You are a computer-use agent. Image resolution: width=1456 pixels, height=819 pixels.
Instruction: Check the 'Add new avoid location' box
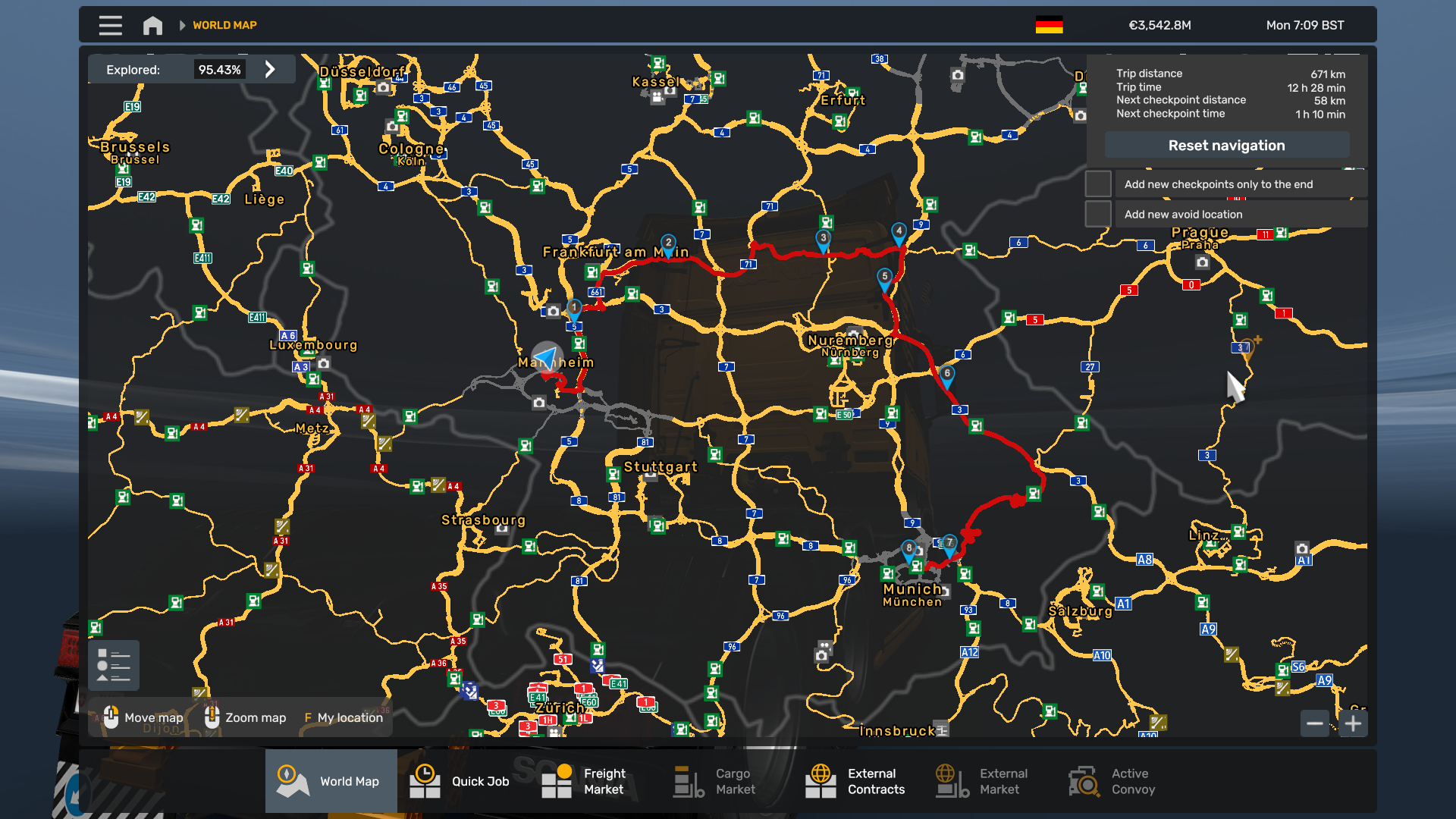(x=1098, y=213)
